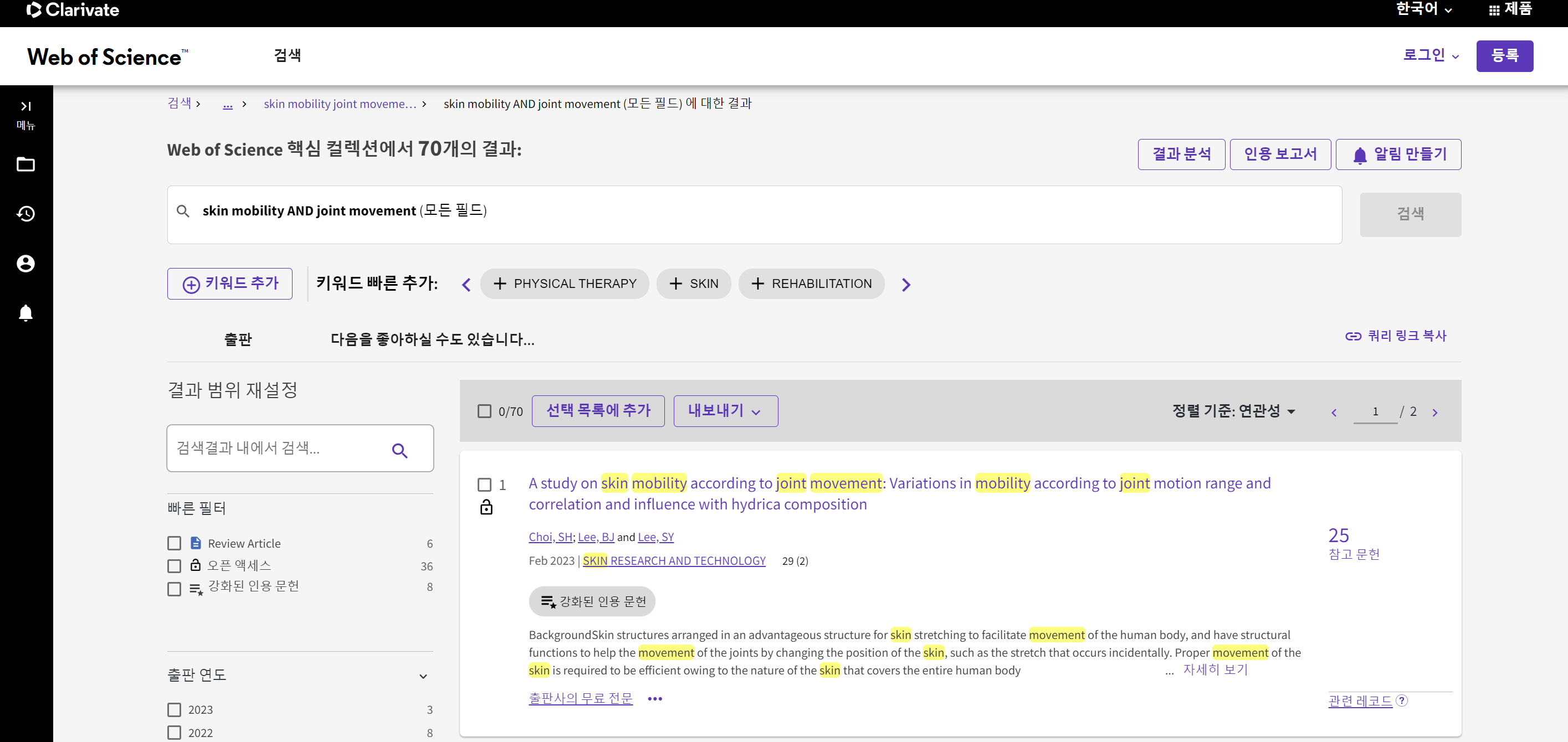Open the 내보내기 export dropdown

tap(725, 411)
